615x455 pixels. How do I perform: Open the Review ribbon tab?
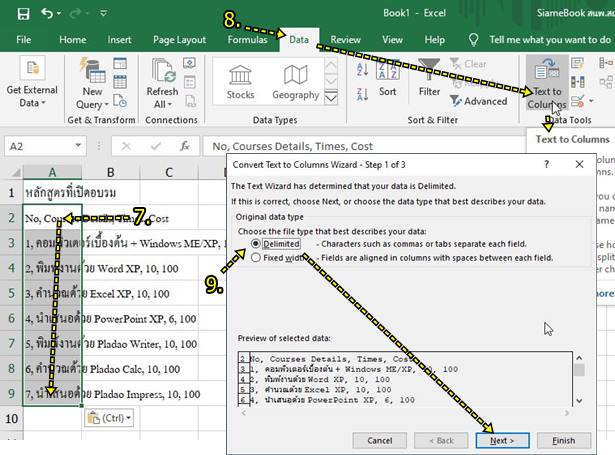point(345,40)
